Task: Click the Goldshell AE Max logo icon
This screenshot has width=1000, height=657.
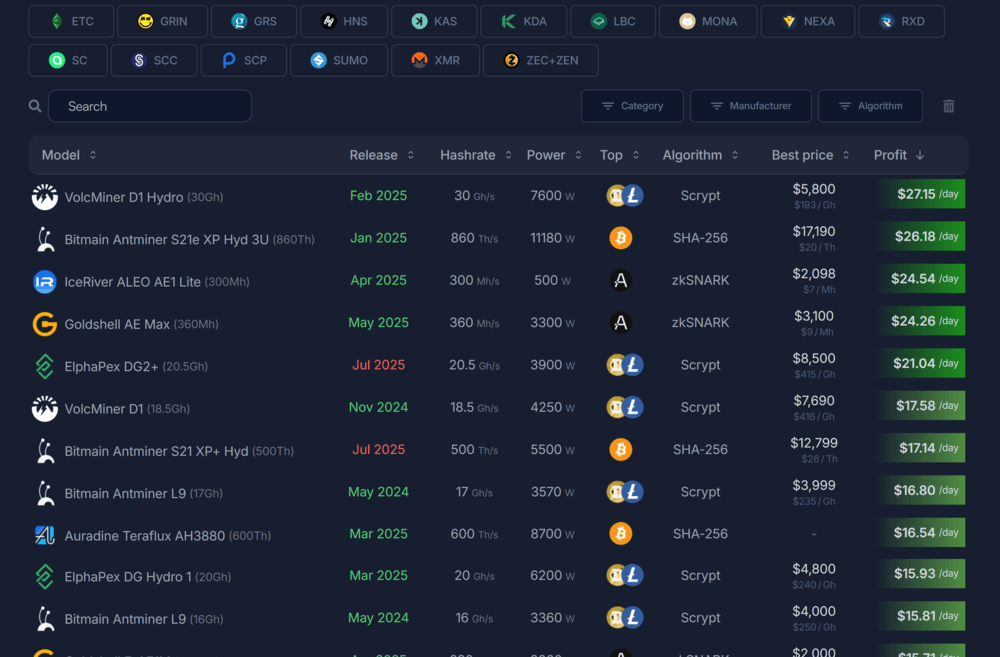Action: (45, 324)
